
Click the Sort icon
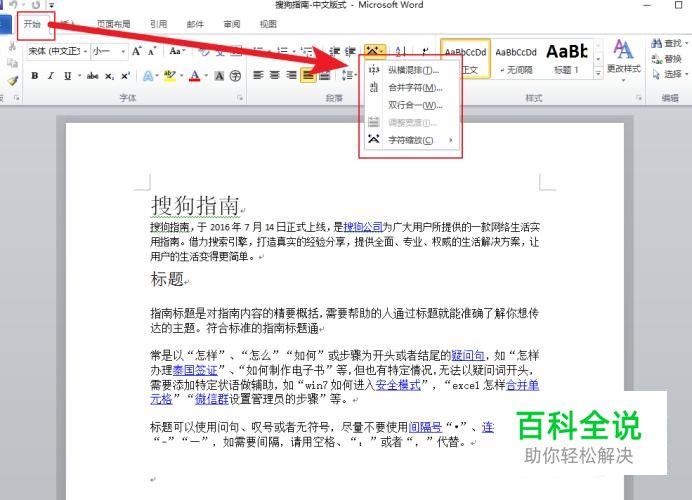[x=400, y=51]
